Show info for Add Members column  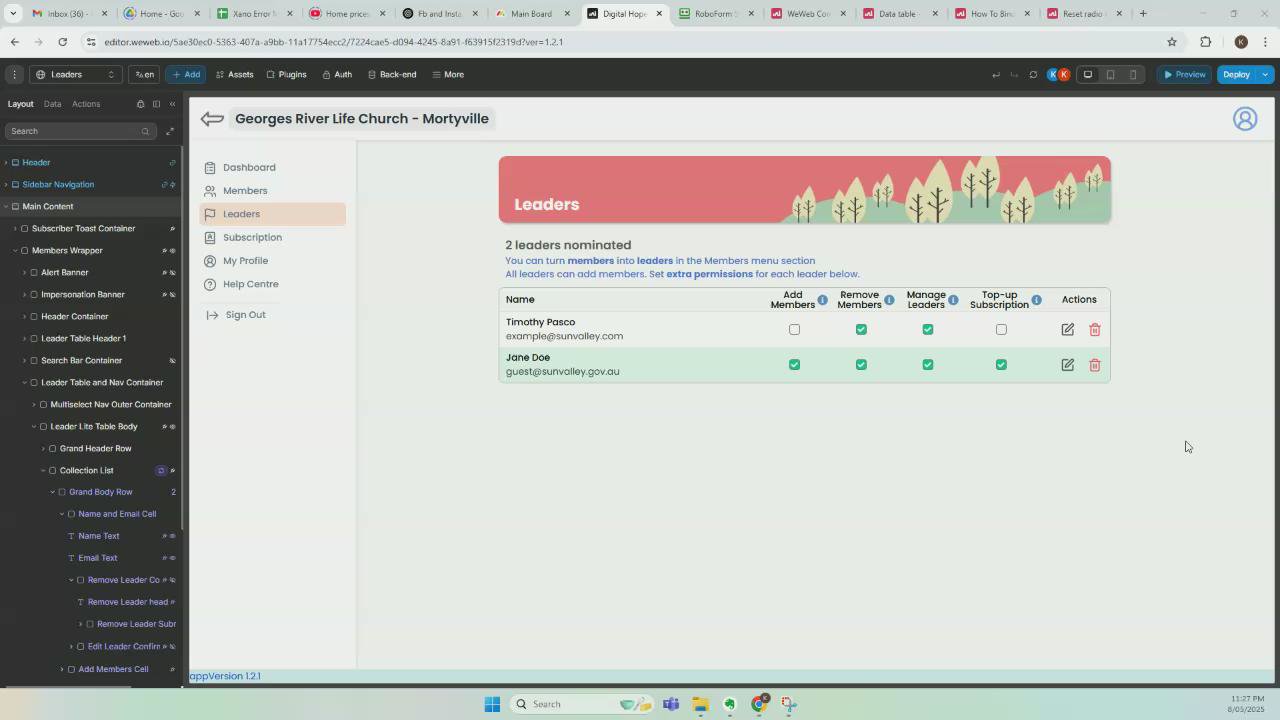pyautogui.click(x=823, y=300)
